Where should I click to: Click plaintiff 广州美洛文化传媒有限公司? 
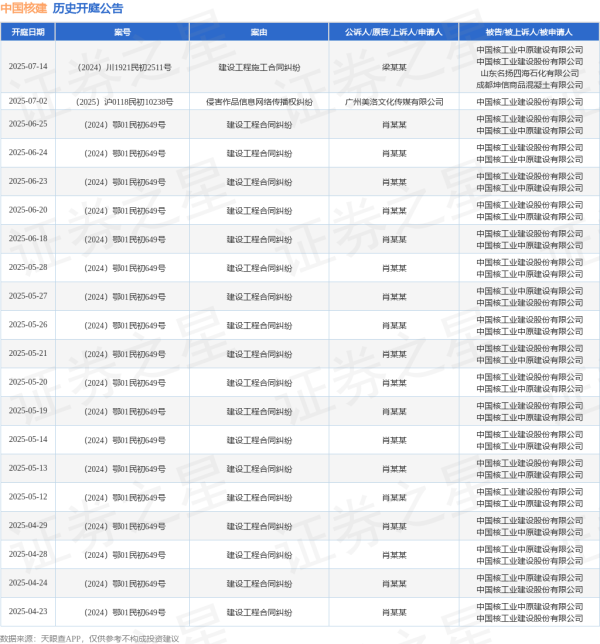pyautogui.click(x=394, y=102)
